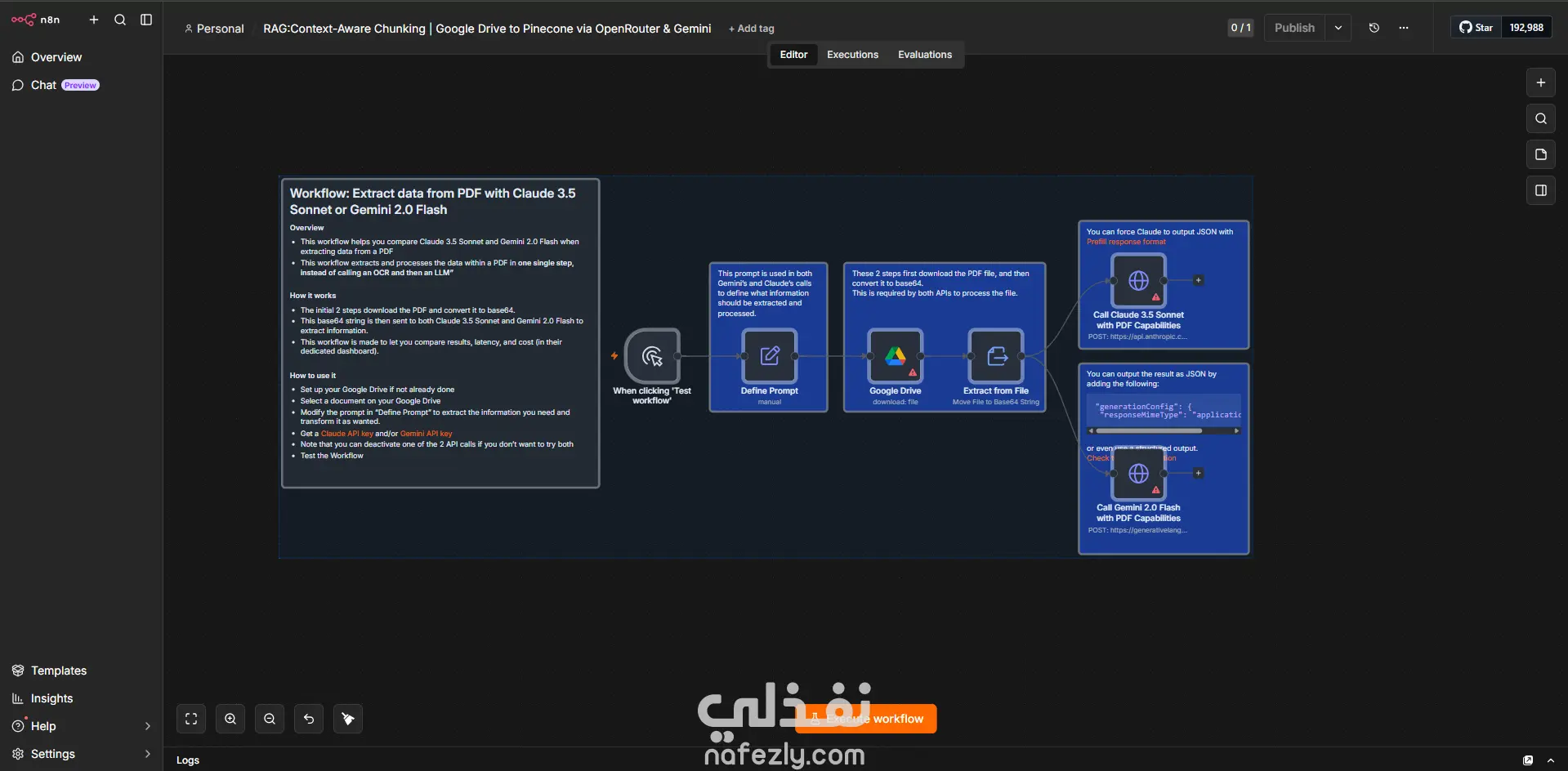Click the 'How to use it' heading

313,376
